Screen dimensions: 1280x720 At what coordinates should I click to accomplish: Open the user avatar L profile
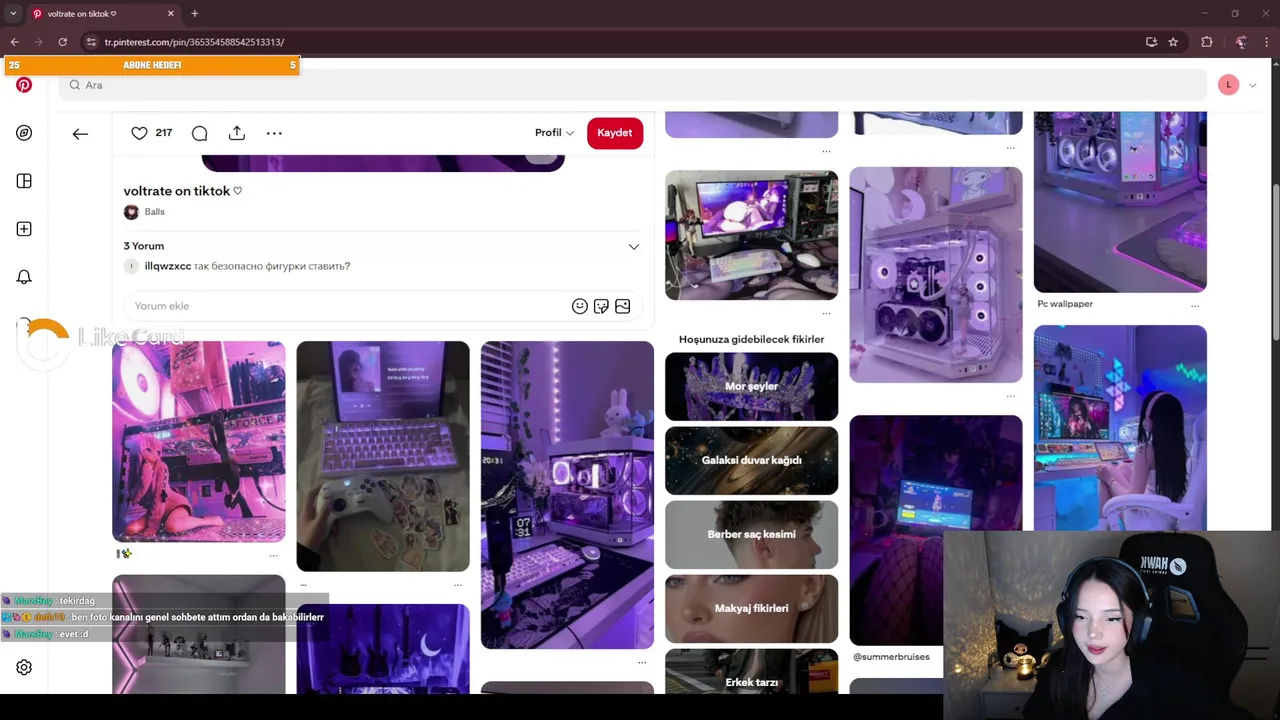(1229, 85)
